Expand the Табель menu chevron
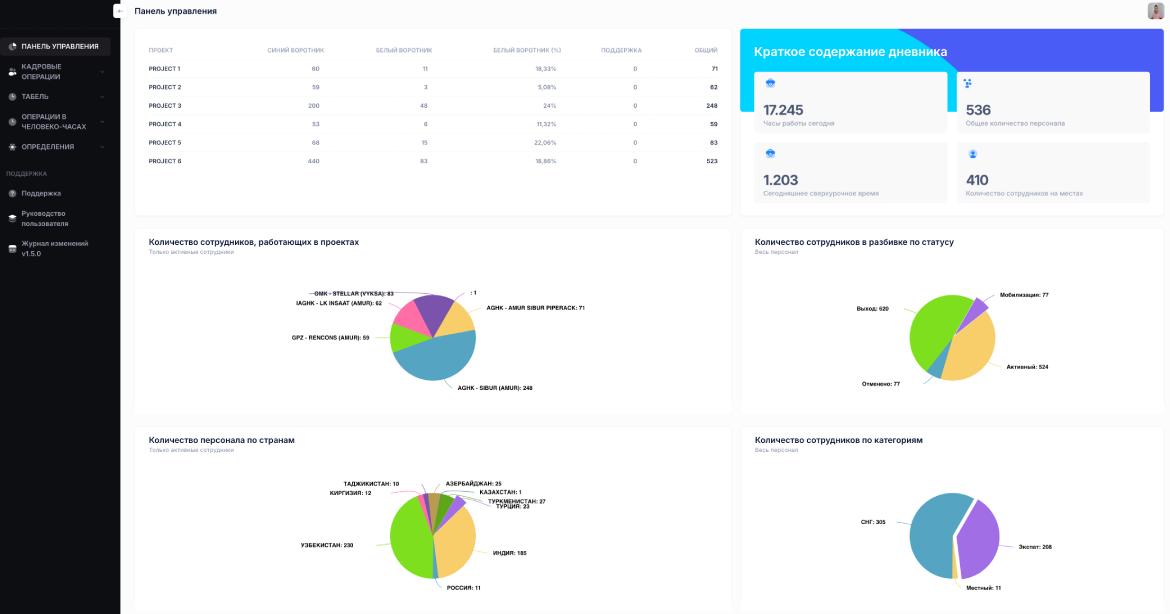This screenshot has height=614, width=1170. (102, 97)
